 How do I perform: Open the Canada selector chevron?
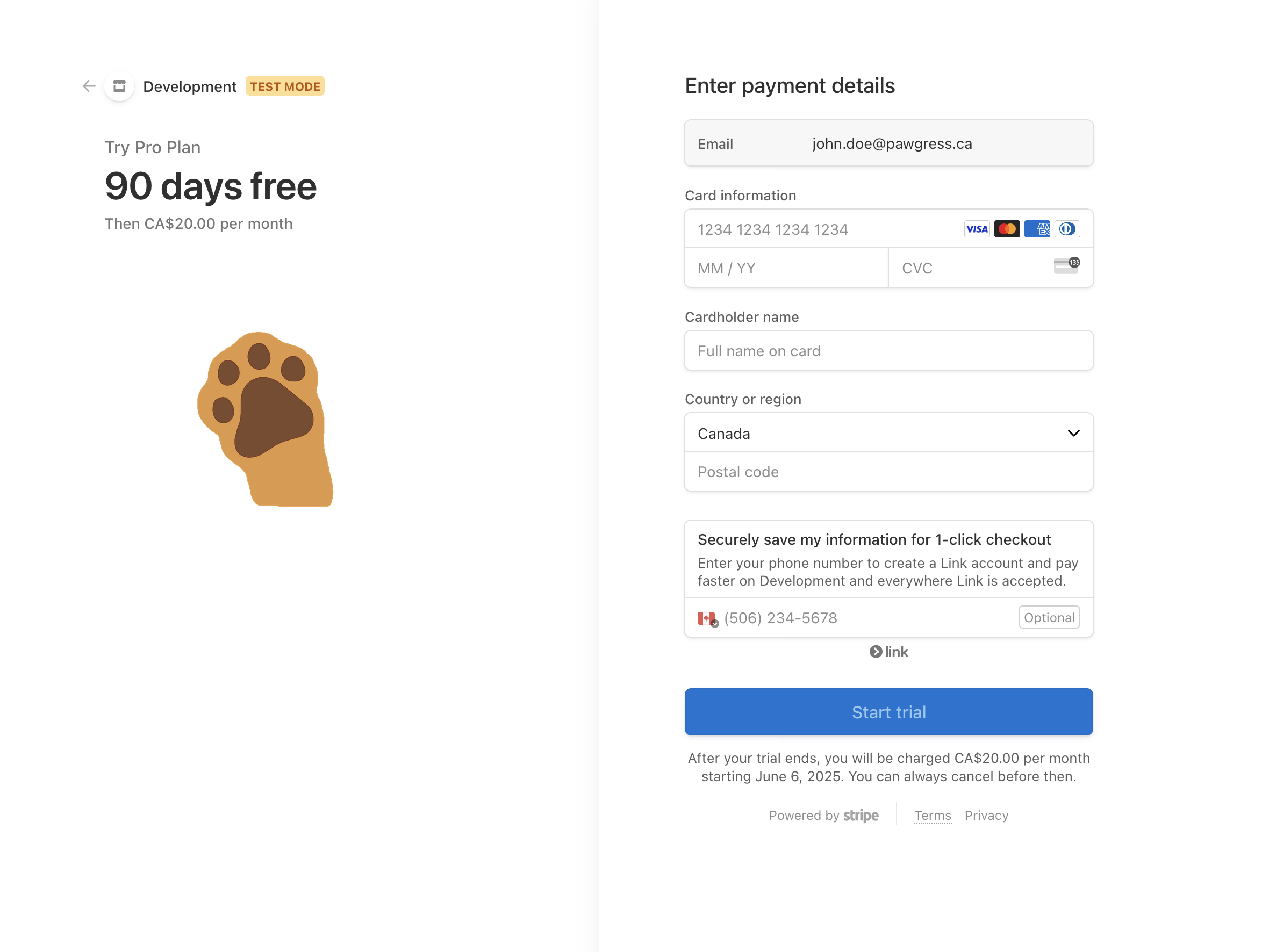coord(1073,432)
